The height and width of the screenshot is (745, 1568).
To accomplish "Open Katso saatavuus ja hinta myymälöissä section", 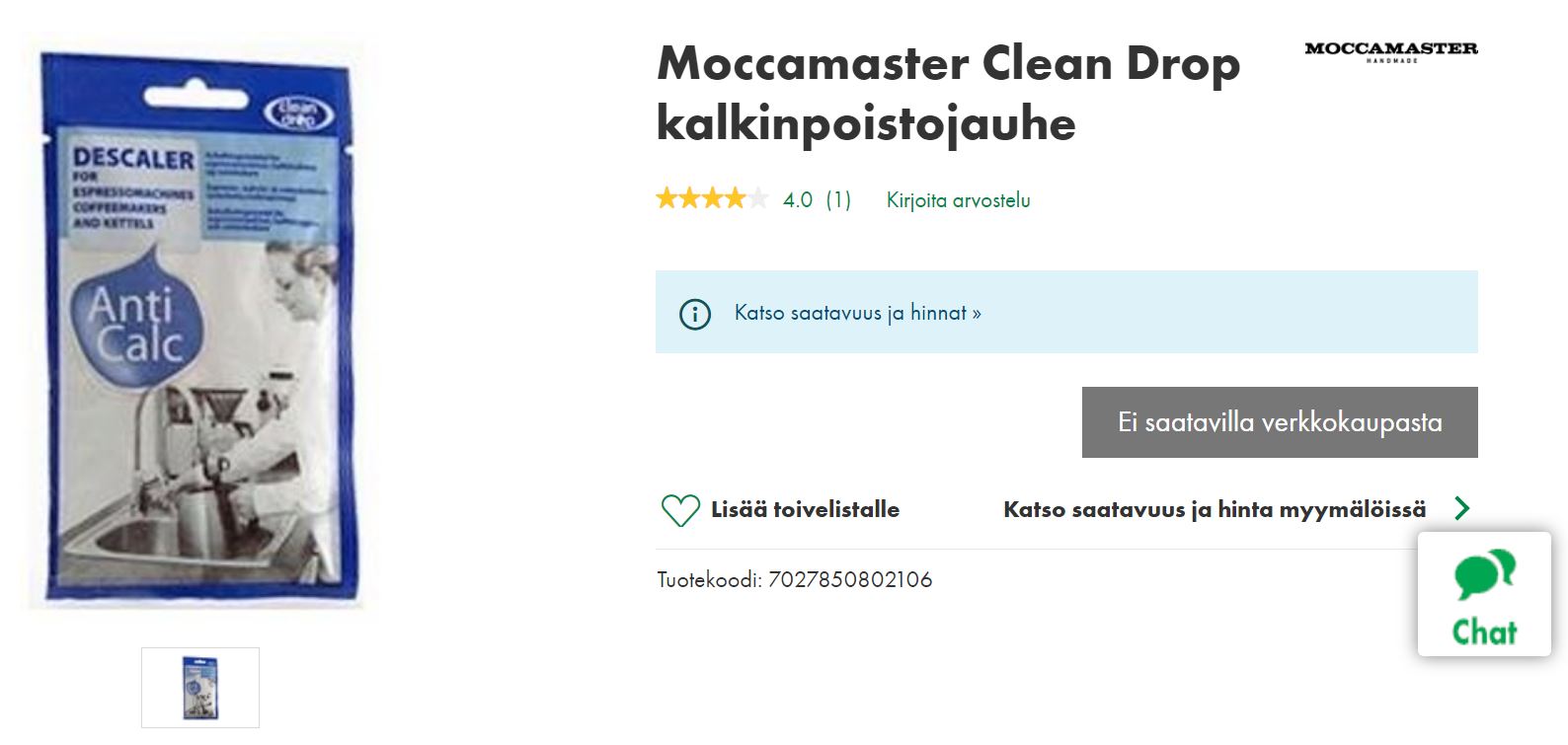I will click(1214, 509).
